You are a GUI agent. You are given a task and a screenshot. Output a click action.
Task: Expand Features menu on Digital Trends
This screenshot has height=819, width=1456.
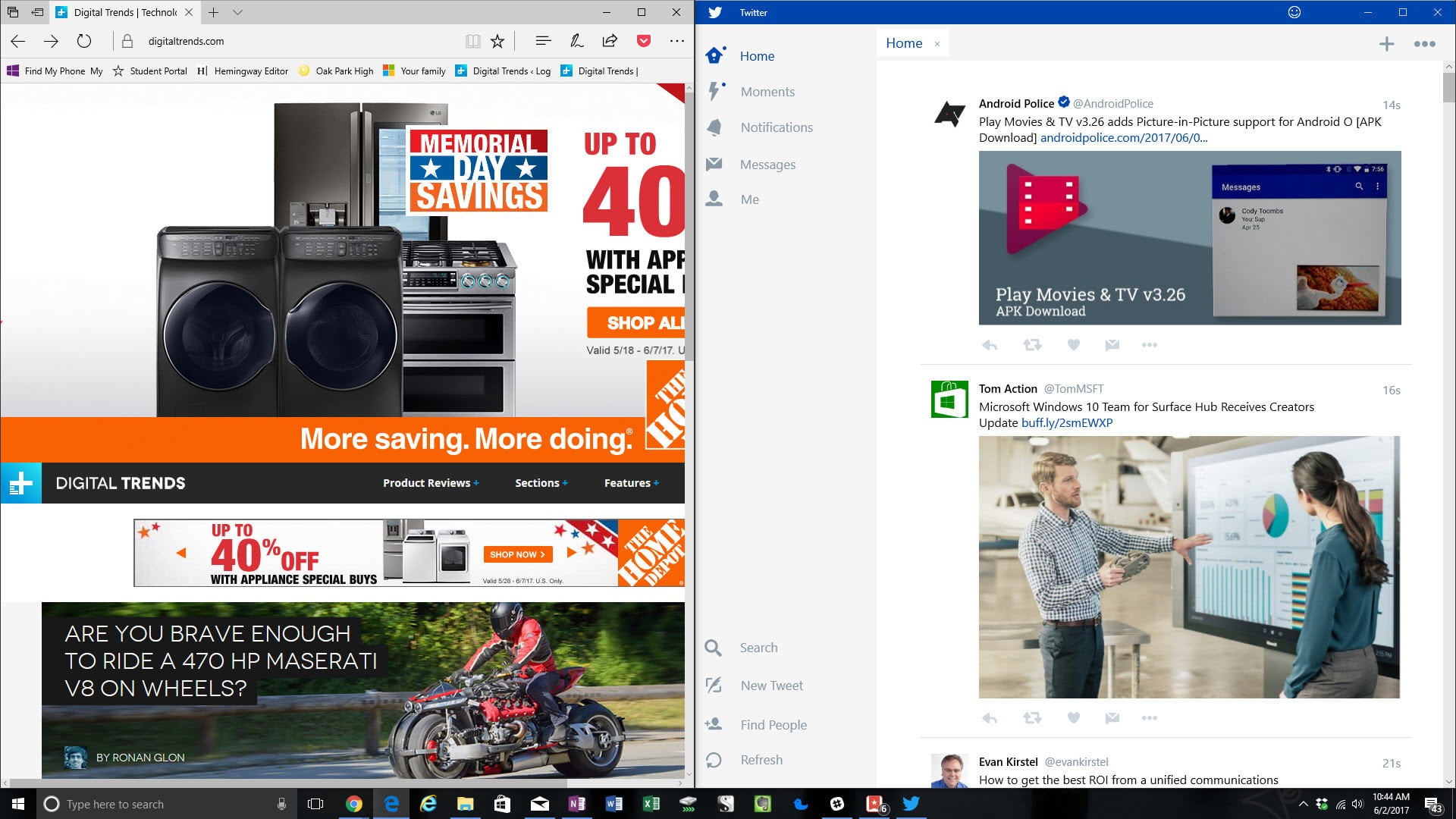pos(631,483)
